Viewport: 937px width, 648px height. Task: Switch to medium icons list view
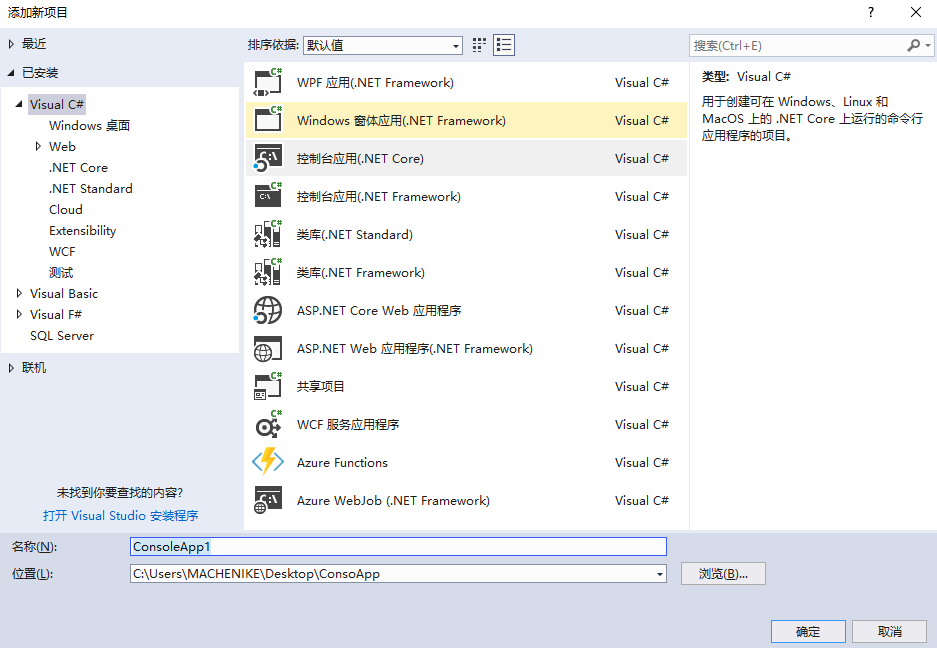coord(504,45)
